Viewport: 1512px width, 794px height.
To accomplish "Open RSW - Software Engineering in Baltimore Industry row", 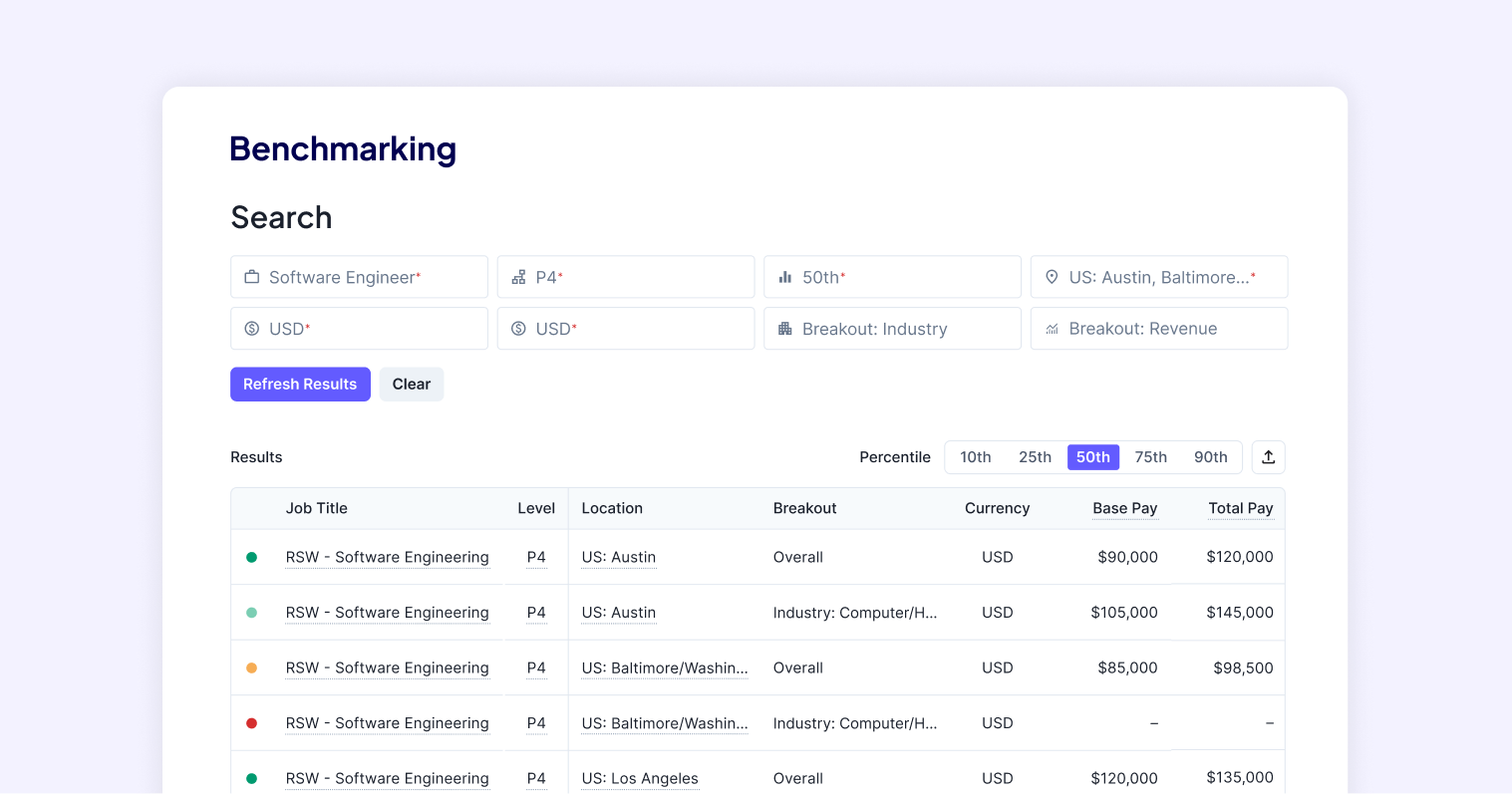I will (388, 723).
